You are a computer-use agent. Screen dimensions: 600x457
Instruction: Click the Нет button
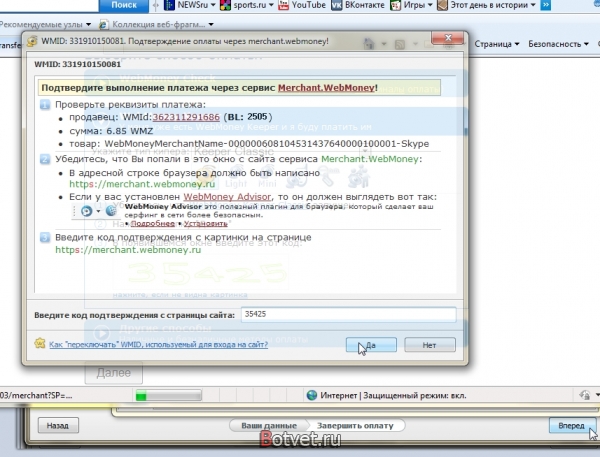tap(430, 345)
